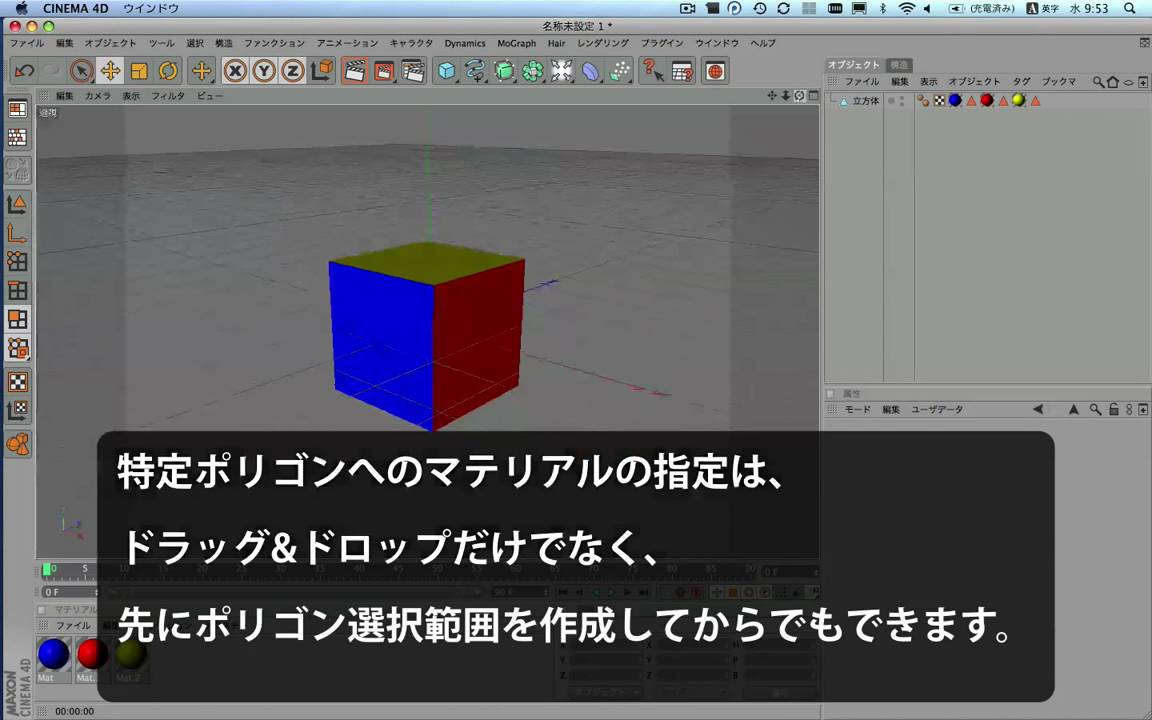The width and height of the screenshot is (1152, 720).
Task: Open the spline tools dropdown
Action: pyautogui.click(x=475, y=71)
